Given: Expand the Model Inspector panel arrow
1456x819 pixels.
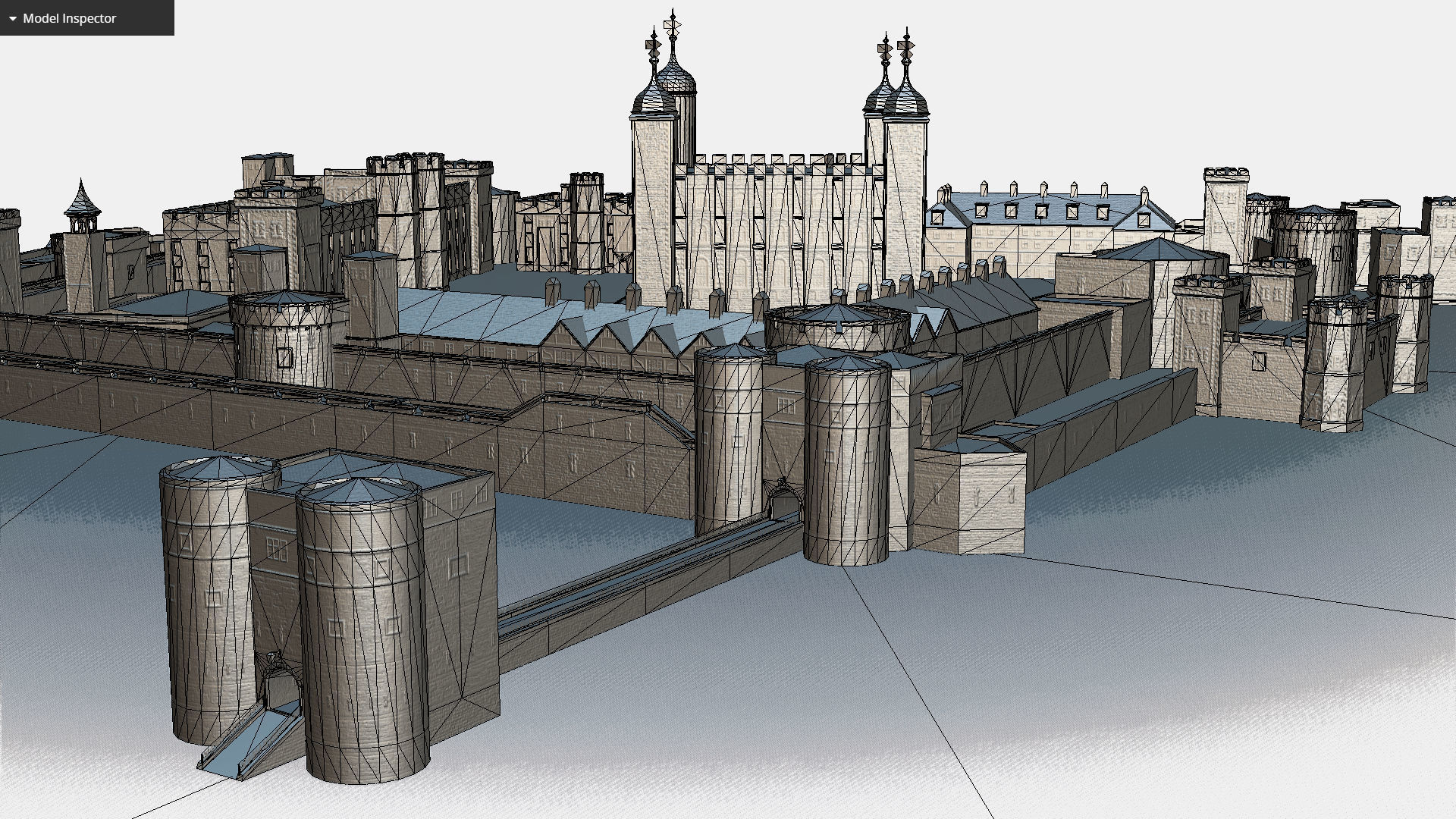Looking at the screenshot, I should point(12,18).
